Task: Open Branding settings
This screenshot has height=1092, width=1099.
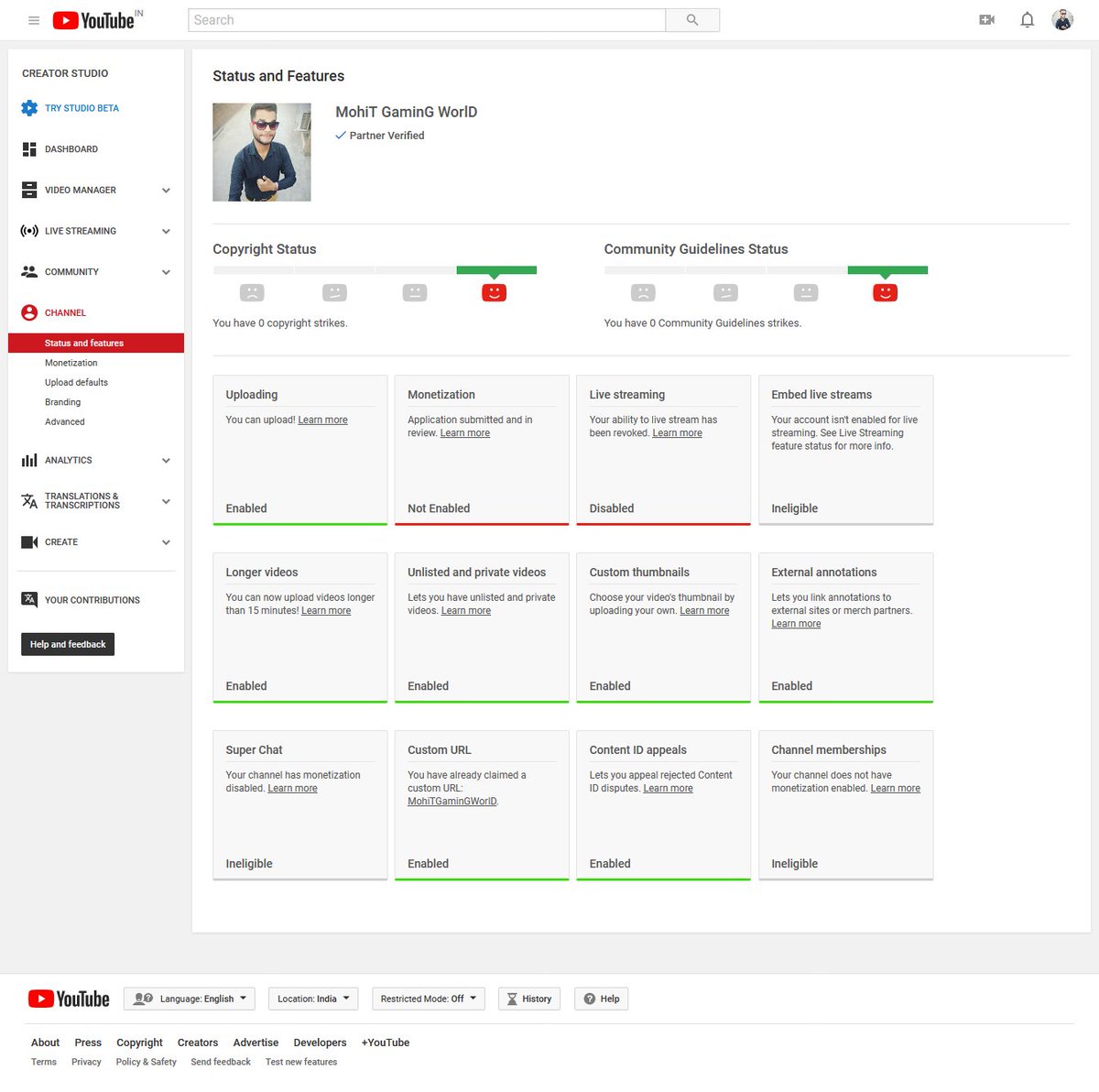Action: tap(63, 402)
